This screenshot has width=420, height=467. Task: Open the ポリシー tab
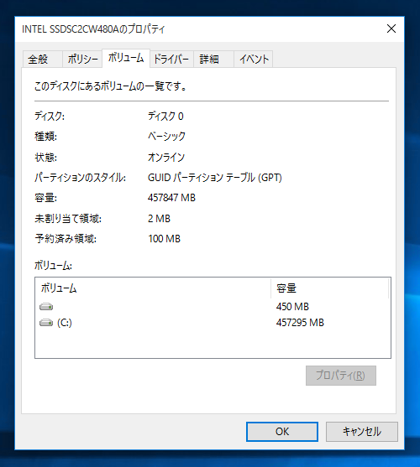[x=82, y=59]
